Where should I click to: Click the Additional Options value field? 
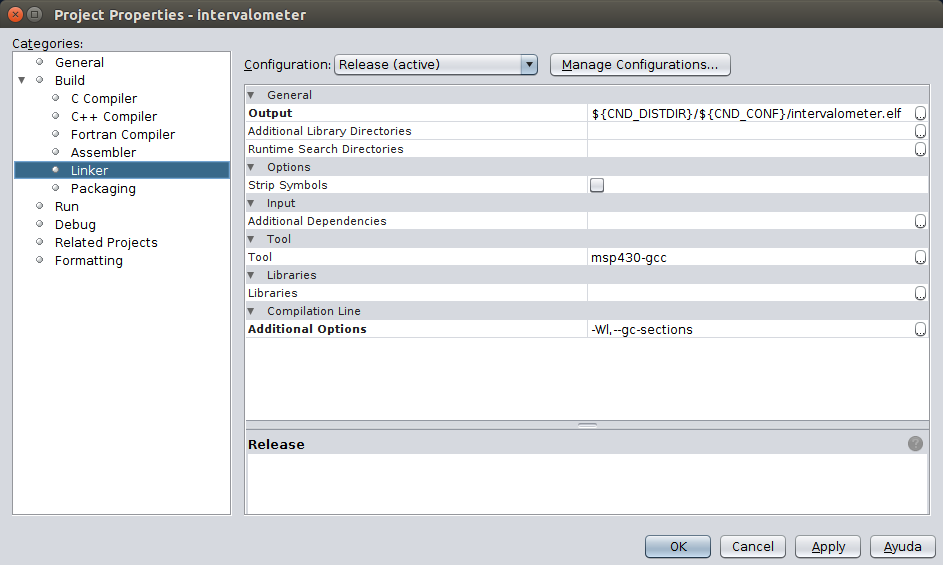click(x=748, y=330)
